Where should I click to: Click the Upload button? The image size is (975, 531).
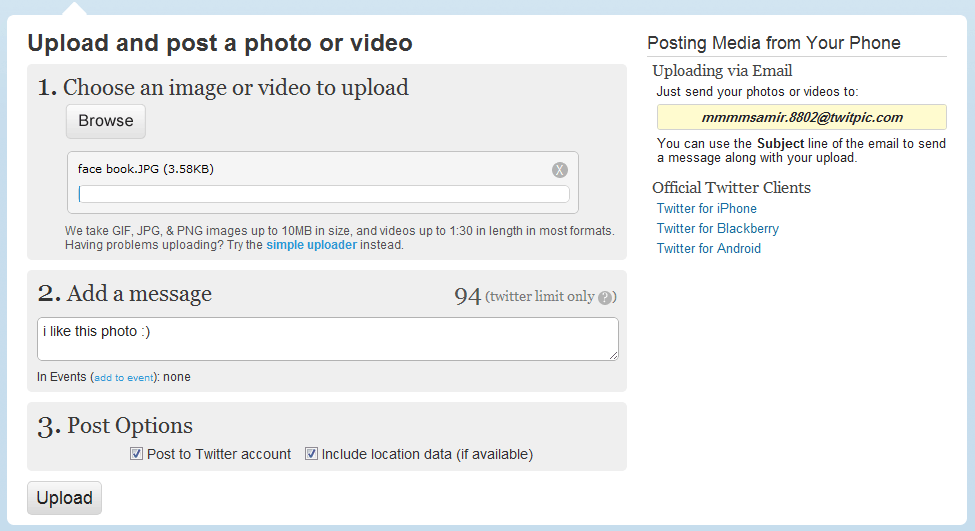pos(64,498)
